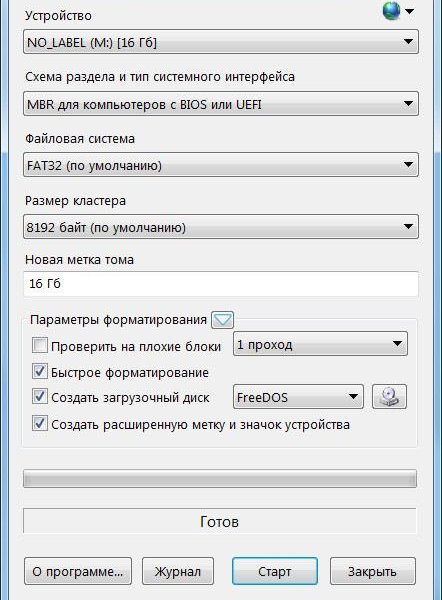The height and width of the screenshot is (600, 442).
Task: Uncheck 'Быстрое форматирование' checkbox
Action: point(40,371)
